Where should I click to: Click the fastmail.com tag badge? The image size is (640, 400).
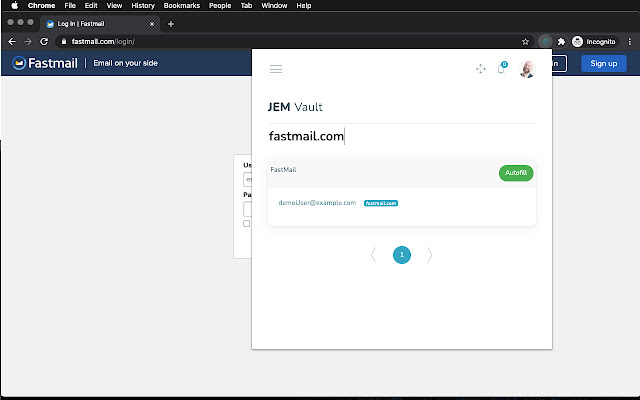click(381, 203)
